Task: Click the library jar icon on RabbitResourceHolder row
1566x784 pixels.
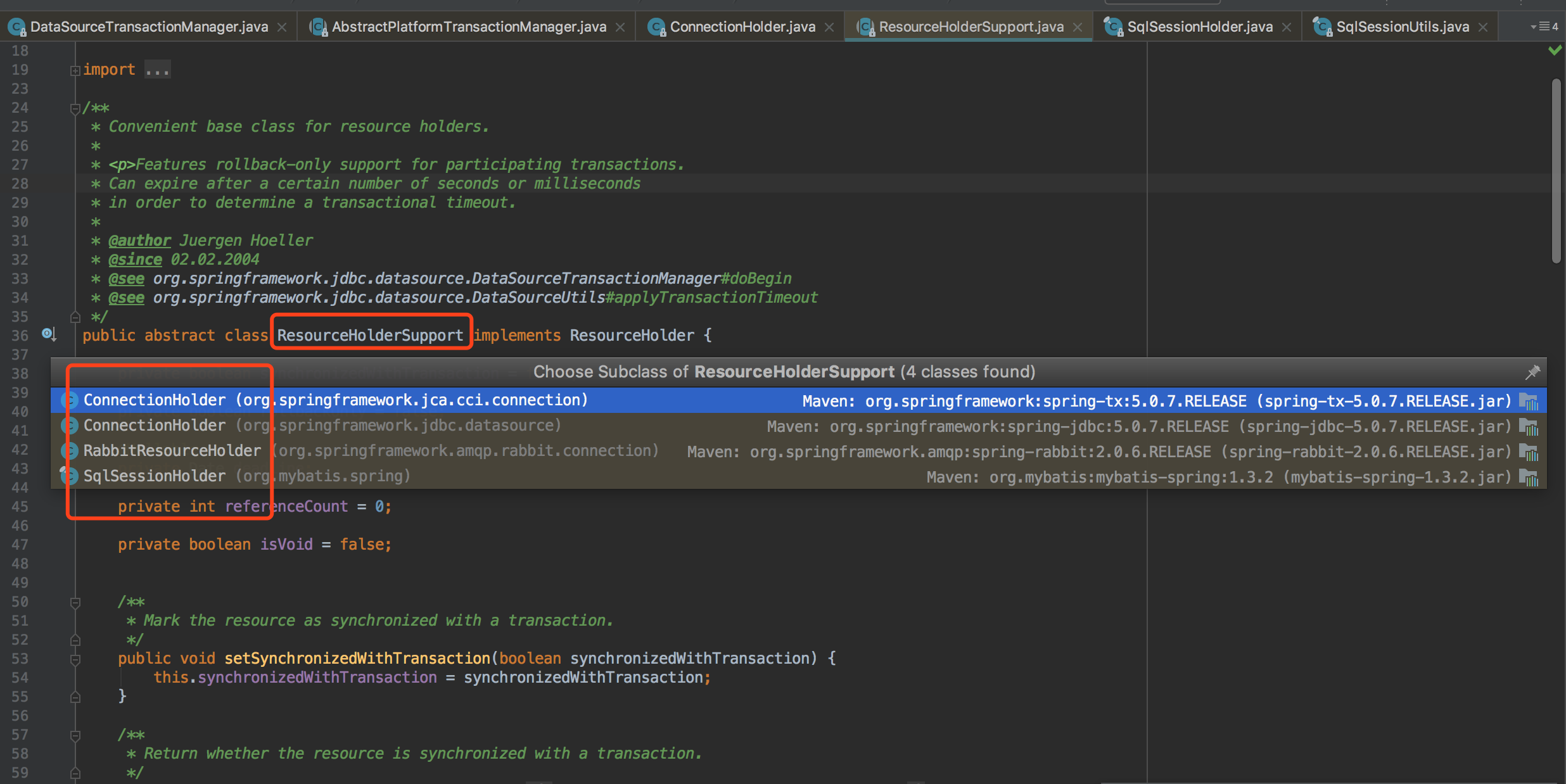Action: point(1529,452)
